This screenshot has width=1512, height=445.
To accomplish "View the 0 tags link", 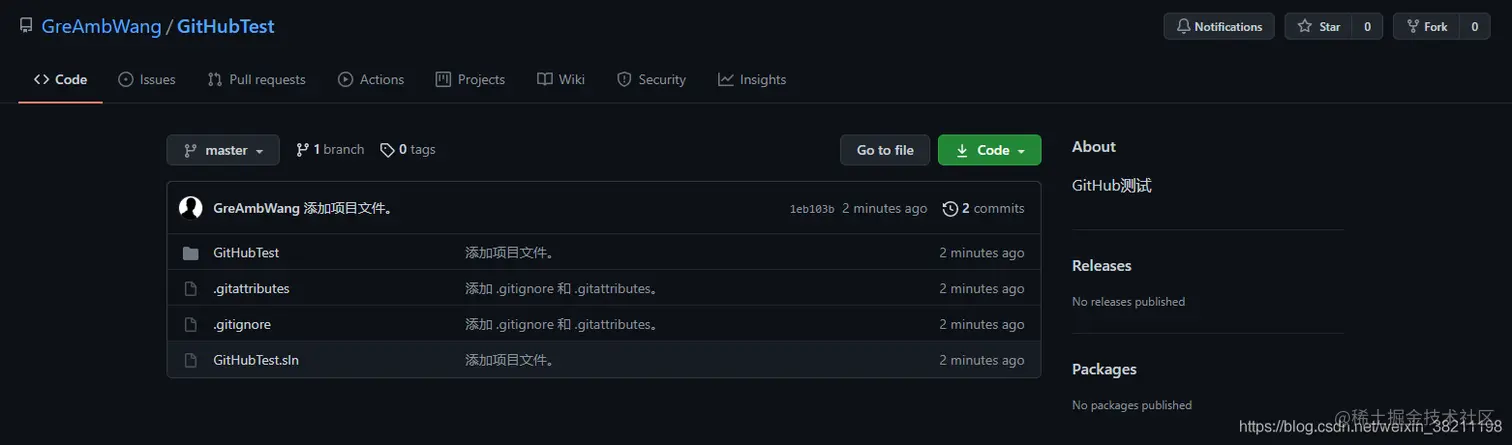I will click(408, 150).
